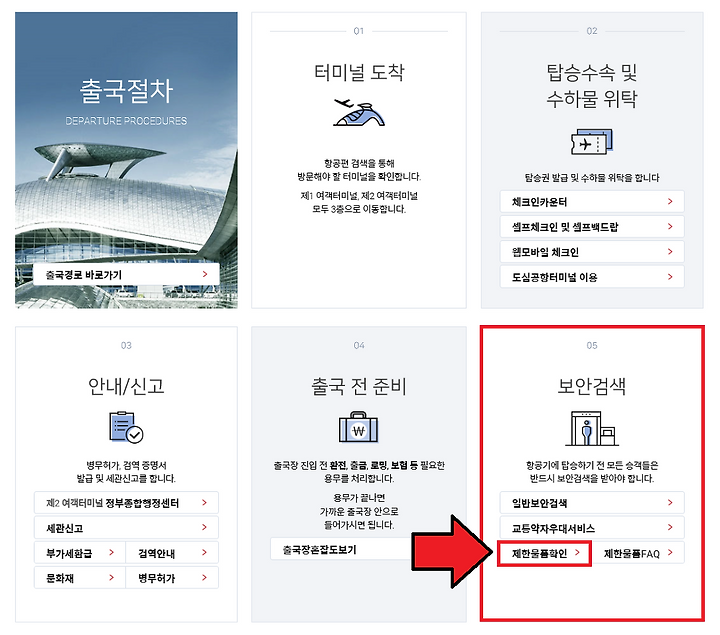Click the security screening gate icon
Screen dimensions: 720x635
tap(591, 428)
